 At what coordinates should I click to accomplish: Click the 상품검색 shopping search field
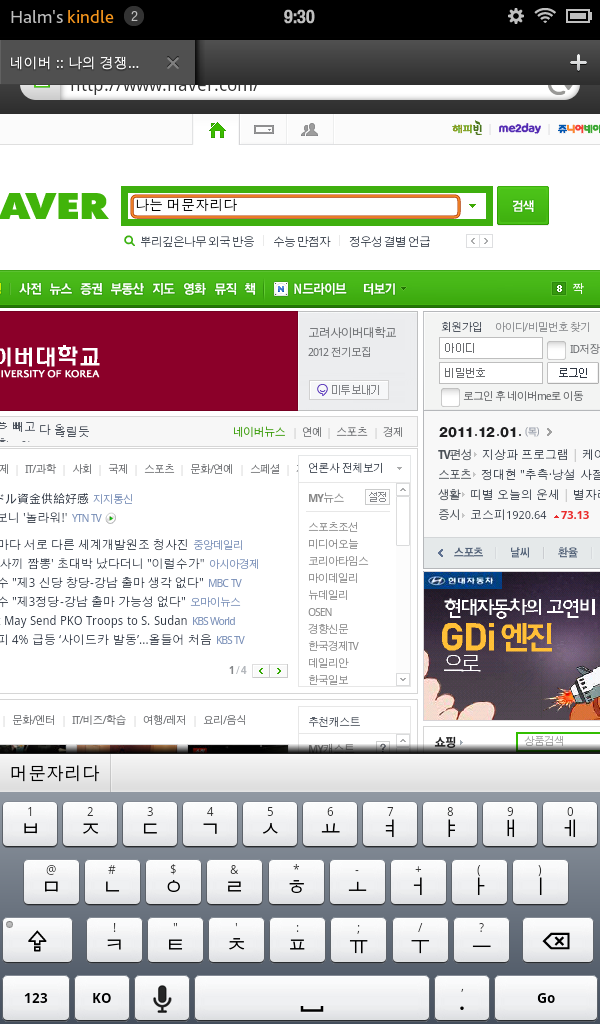(x=558, y=741)
